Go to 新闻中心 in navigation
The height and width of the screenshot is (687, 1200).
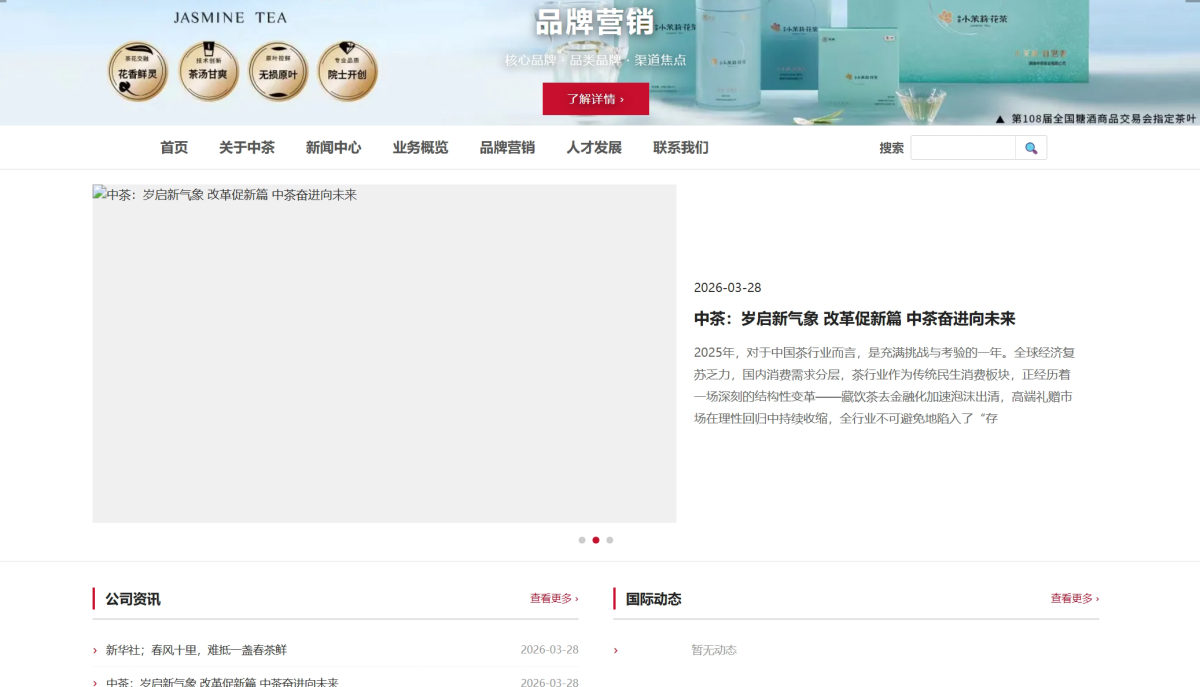(x=333, y=148)
